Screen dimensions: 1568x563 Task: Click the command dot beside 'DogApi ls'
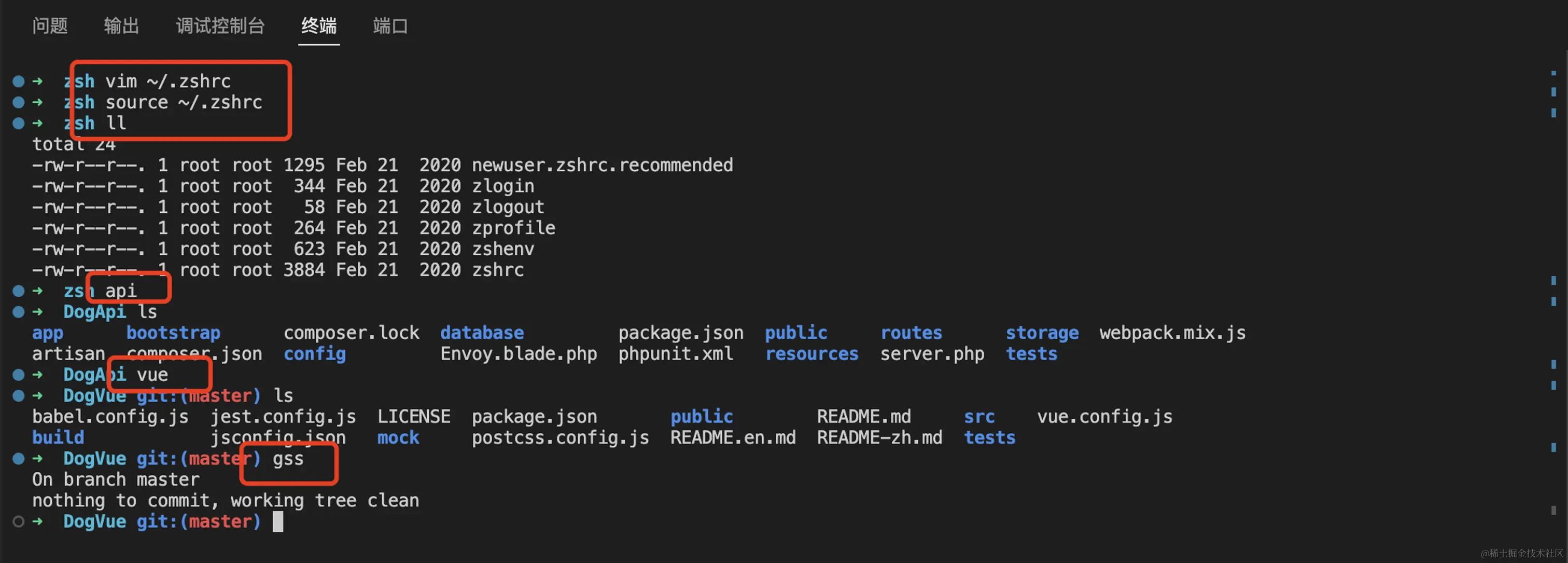pyautogui.click(x=18, y=312)
